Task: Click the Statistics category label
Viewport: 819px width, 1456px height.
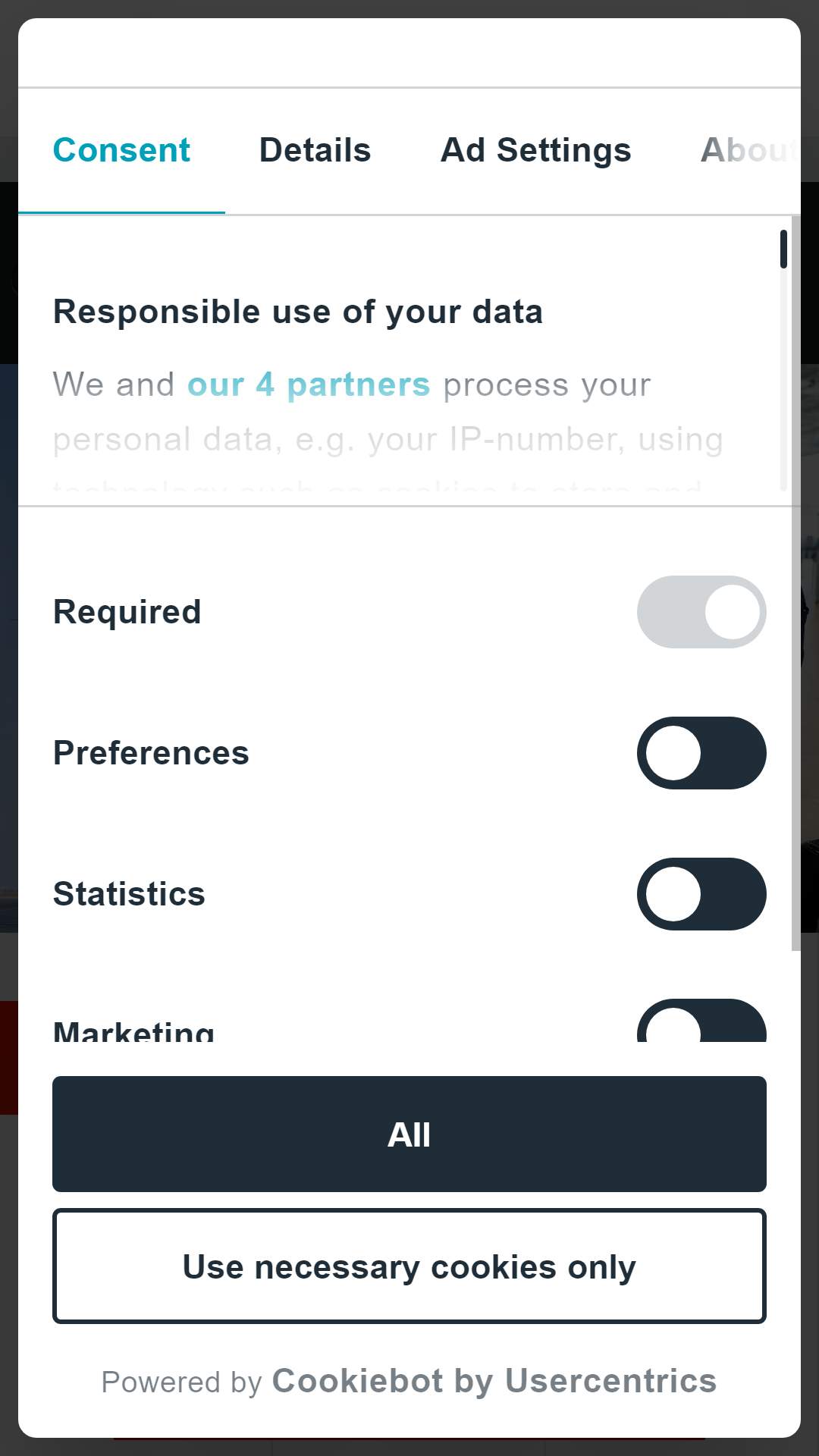Action: tap(129, 894)
